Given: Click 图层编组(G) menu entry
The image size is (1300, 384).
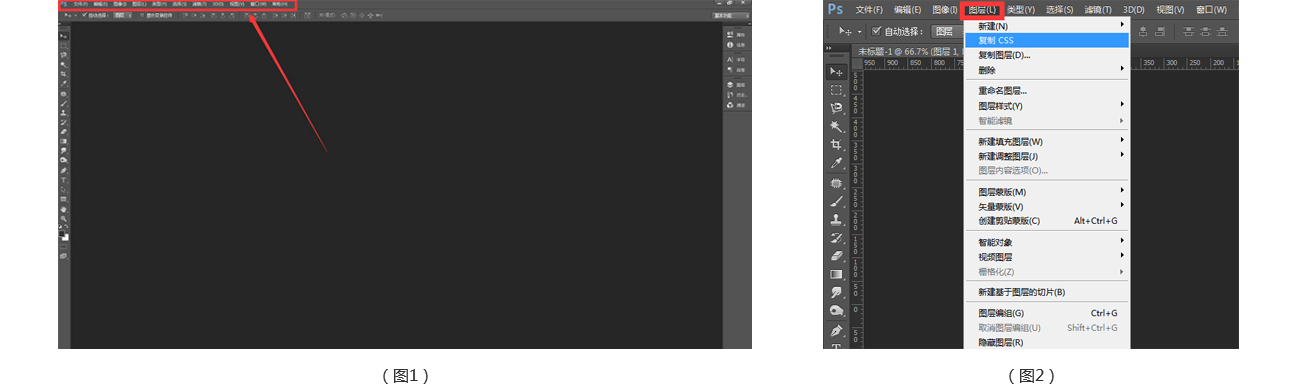Looking at the screenshot, I should click(x=1047, y=313).
